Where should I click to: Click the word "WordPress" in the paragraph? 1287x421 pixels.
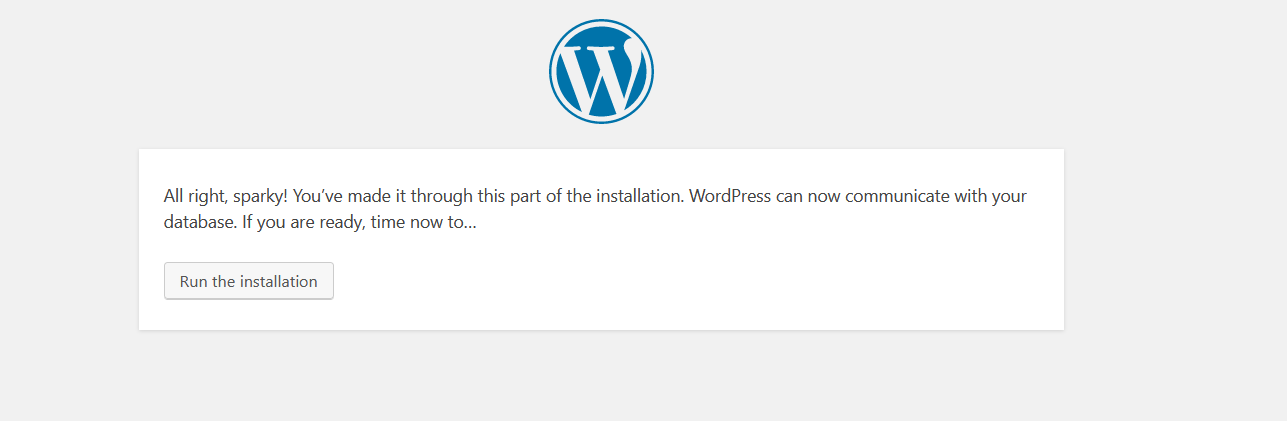click(x=730, y=196)
